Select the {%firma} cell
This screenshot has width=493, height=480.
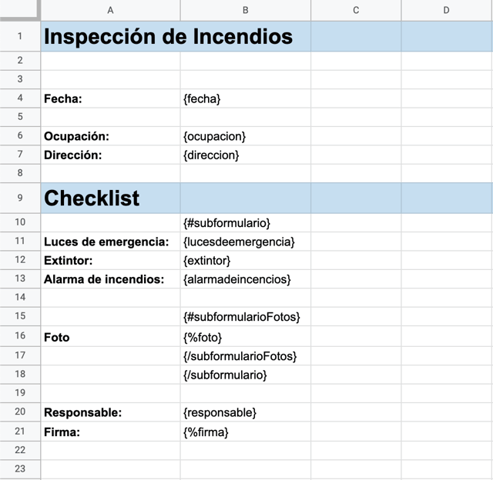(x=245, y=432)
